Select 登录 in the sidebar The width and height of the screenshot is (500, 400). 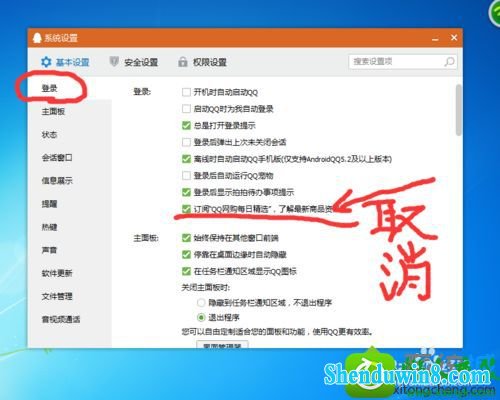(49, 88)
